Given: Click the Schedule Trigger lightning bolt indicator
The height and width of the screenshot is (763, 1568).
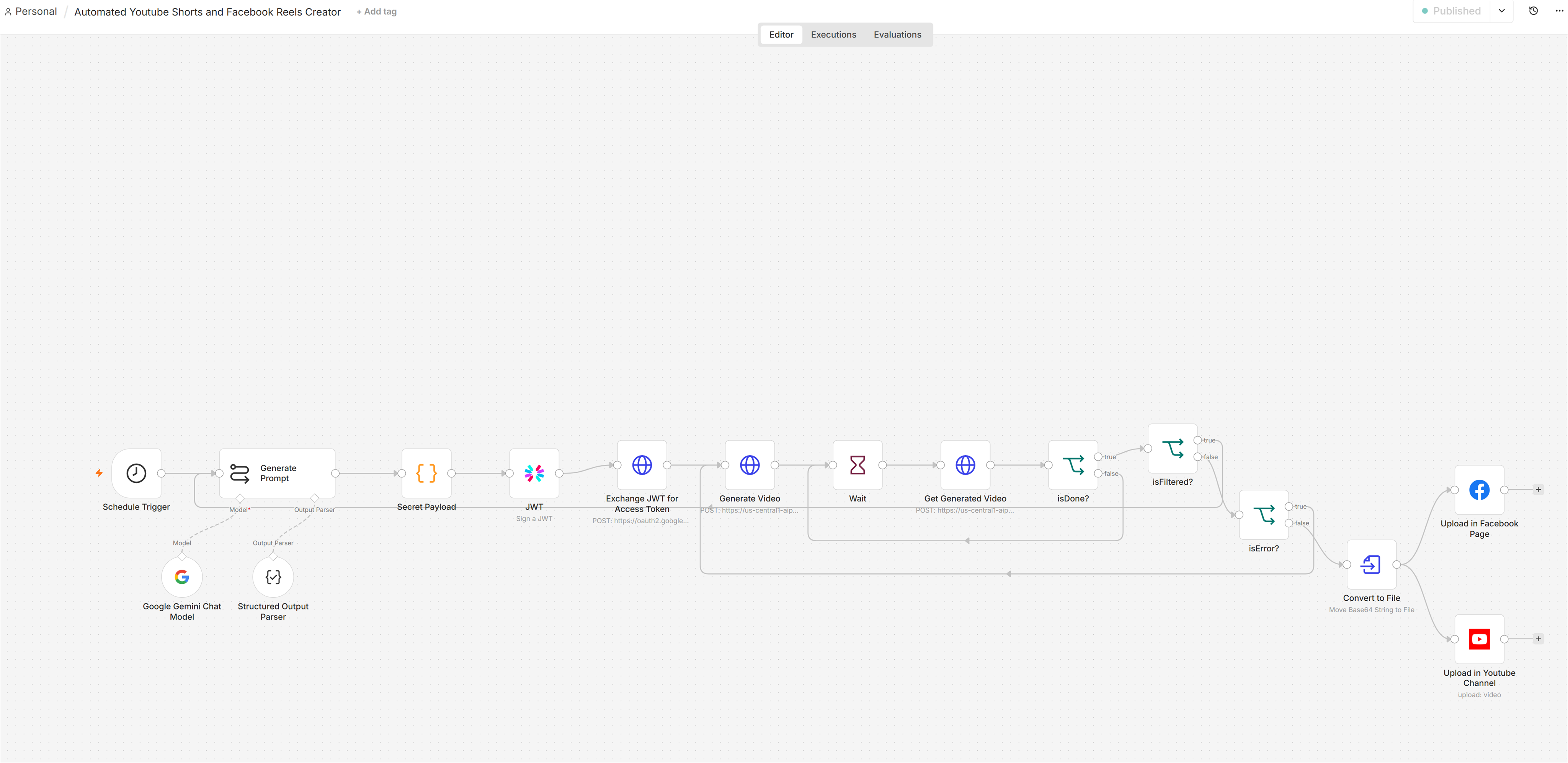Looking at the screenshot, I should 99,473.
